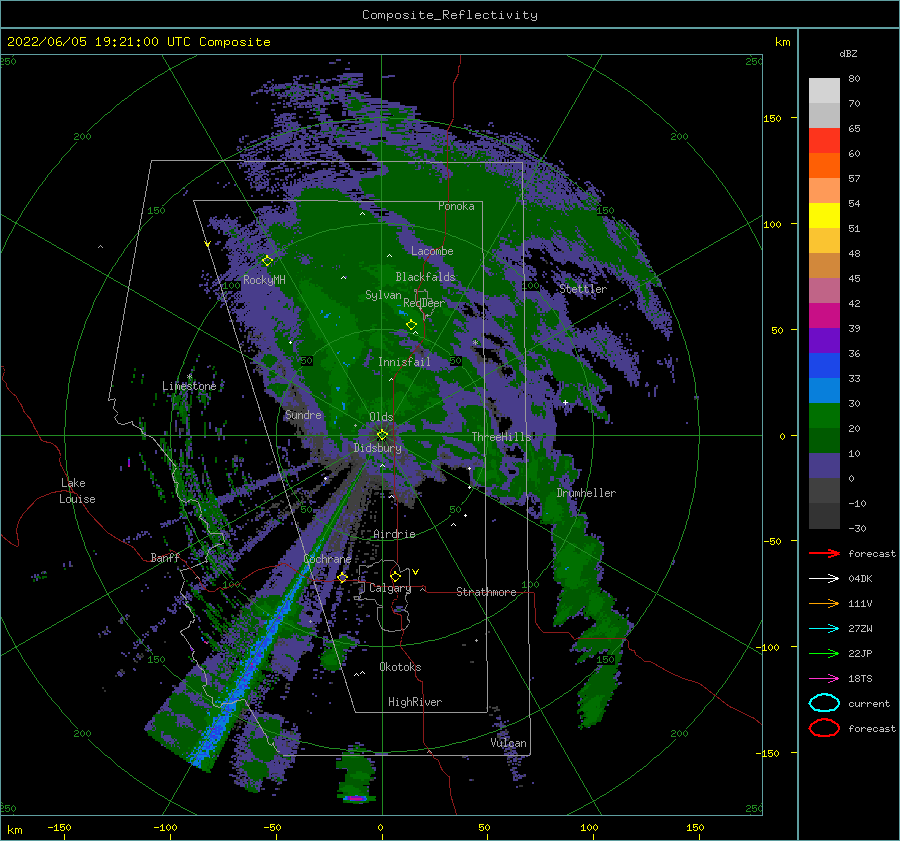Click the Okotoks label

click(x=400, y=667)
